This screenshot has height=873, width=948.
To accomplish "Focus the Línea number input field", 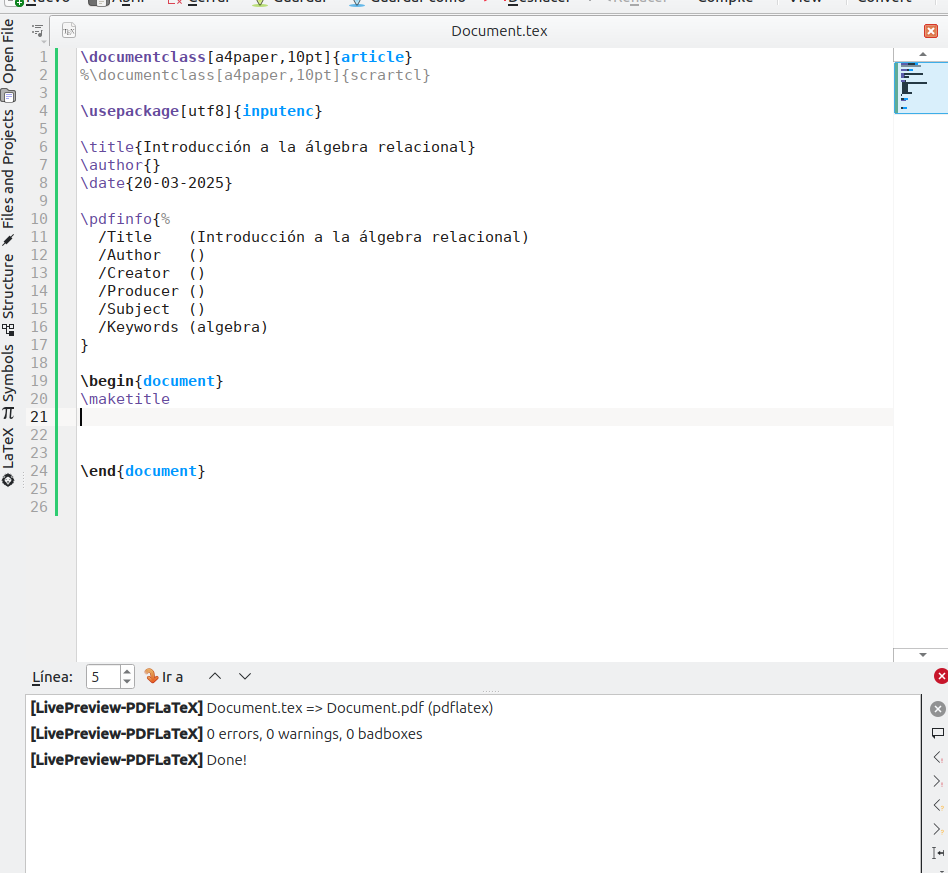I will click(x=103, y=677).
